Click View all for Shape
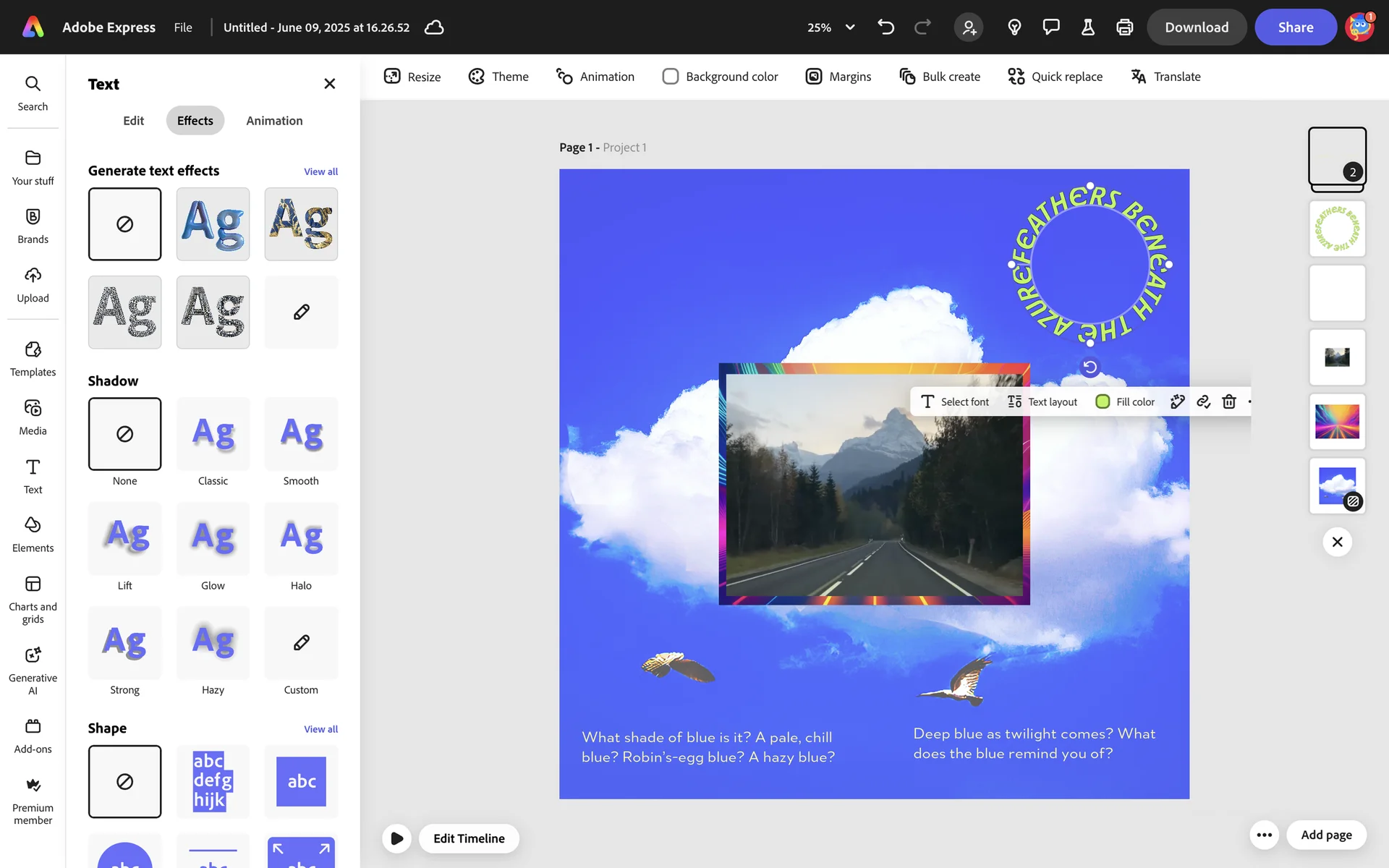 click(x=320, y=729)
